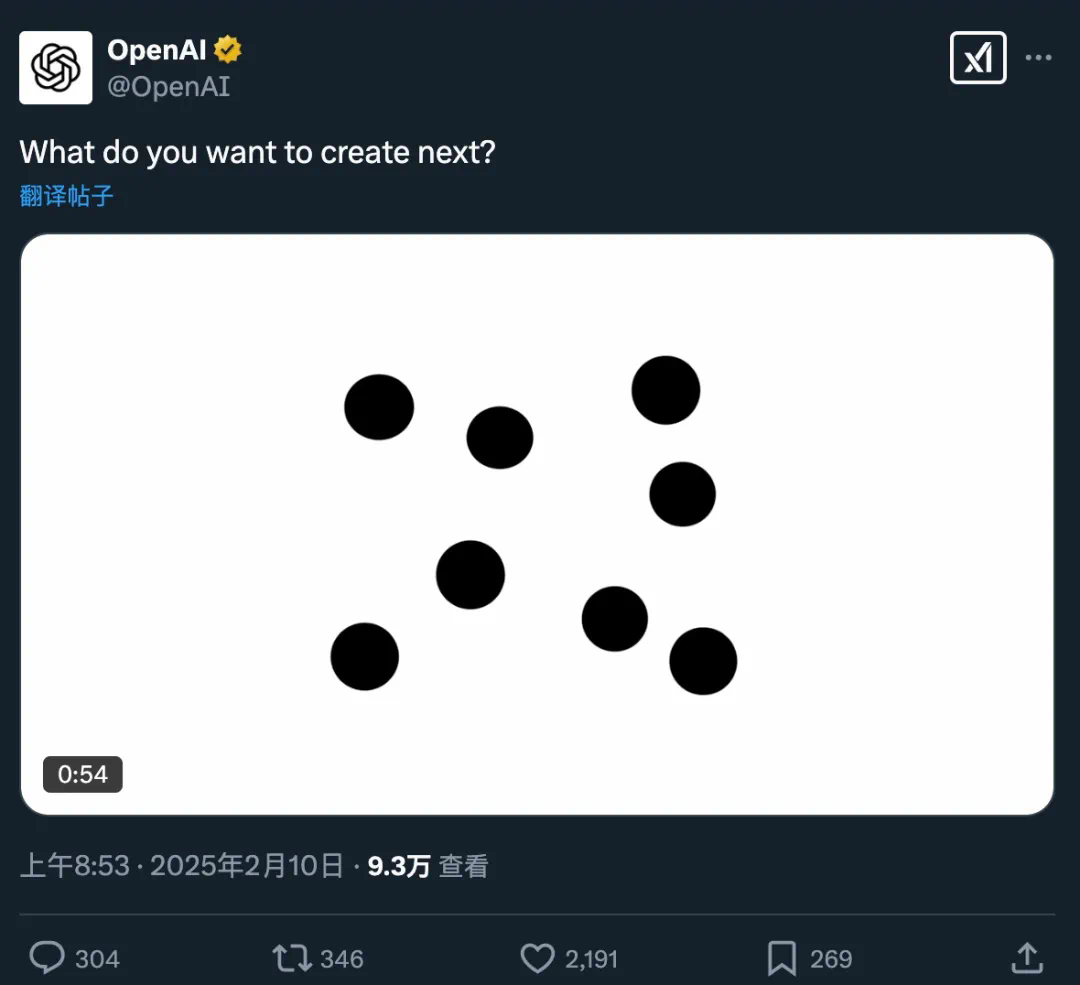Click OpenAI's gold verification badge
The image size is (1080, 985).
[229, 48]
